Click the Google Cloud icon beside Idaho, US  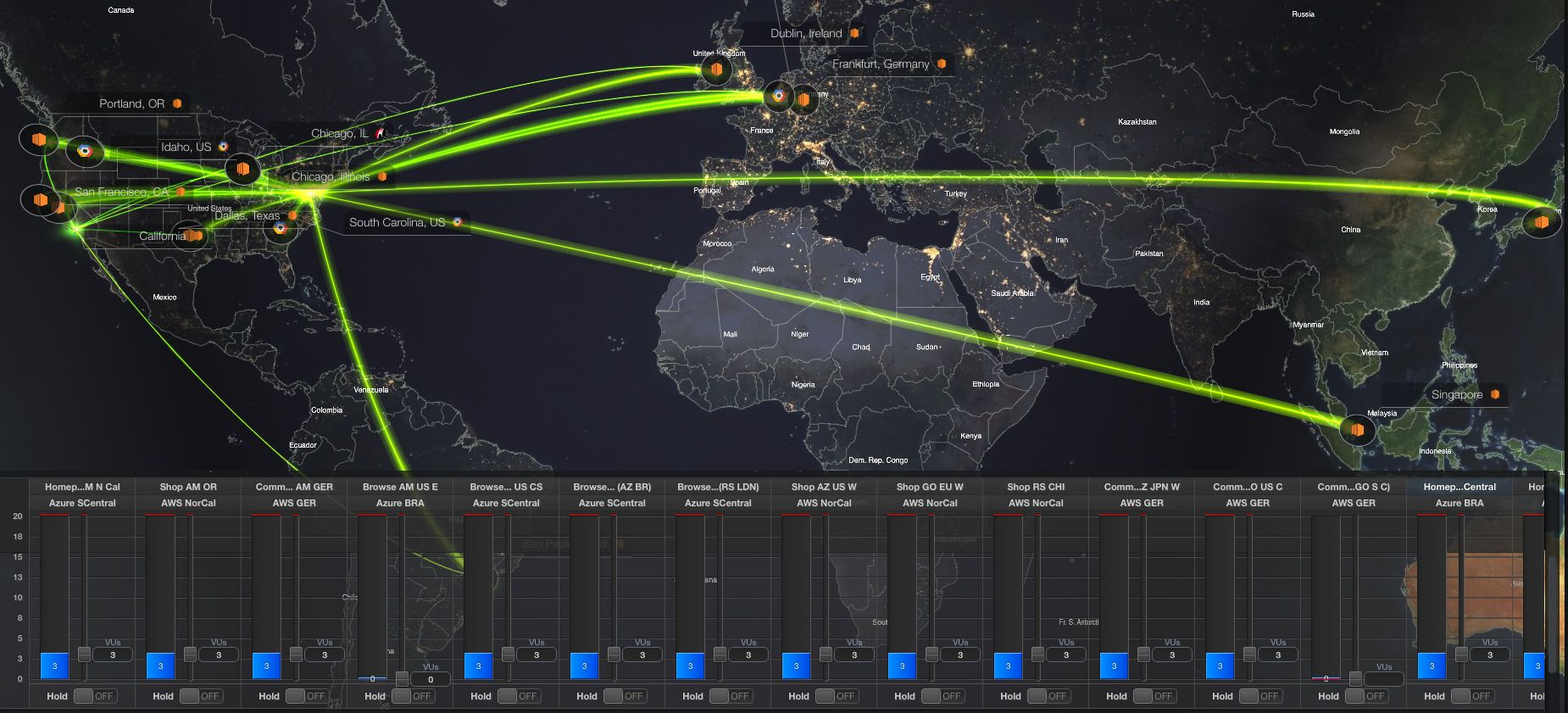223,147
